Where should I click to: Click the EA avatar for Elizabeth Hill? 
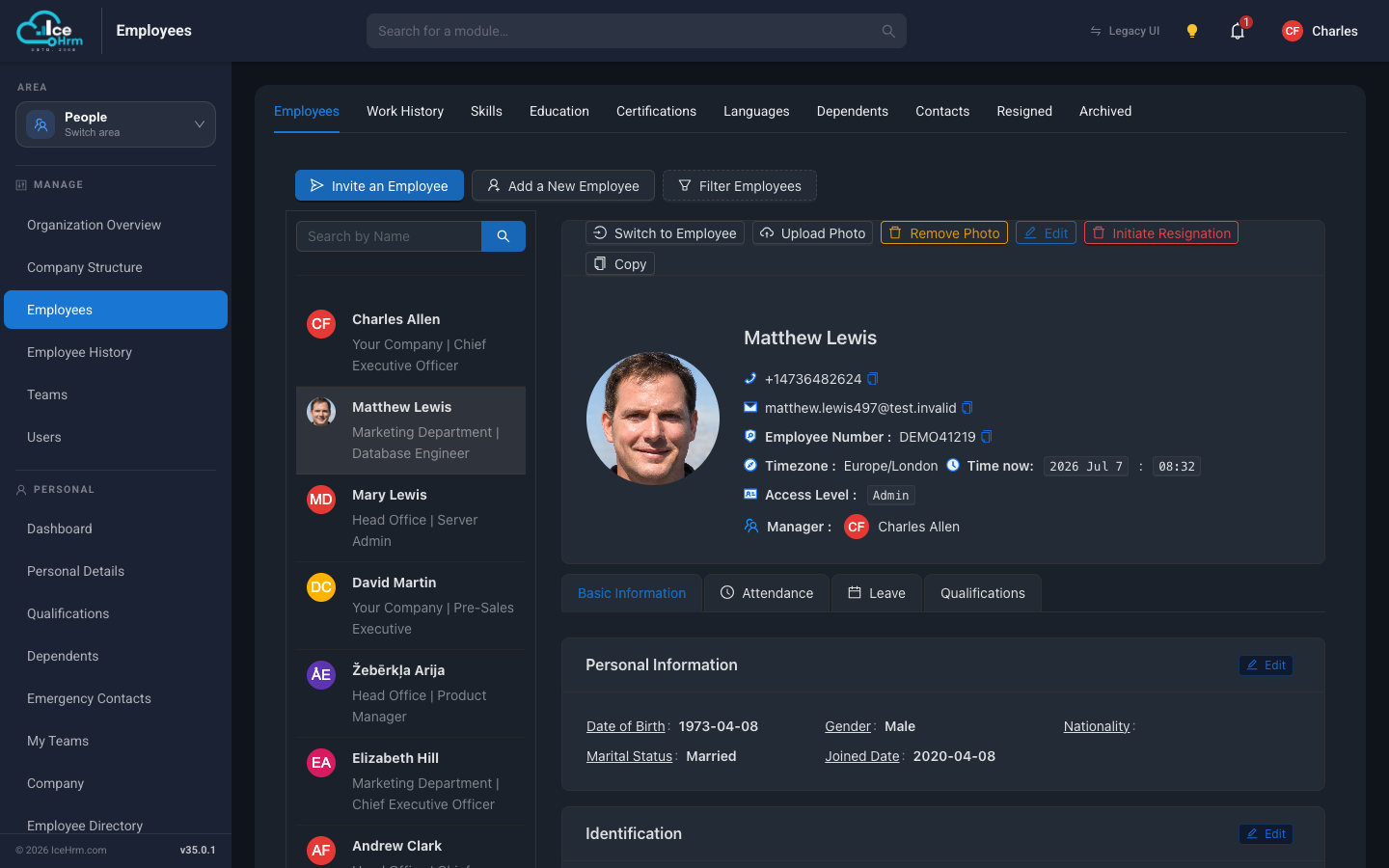point(321,763)
